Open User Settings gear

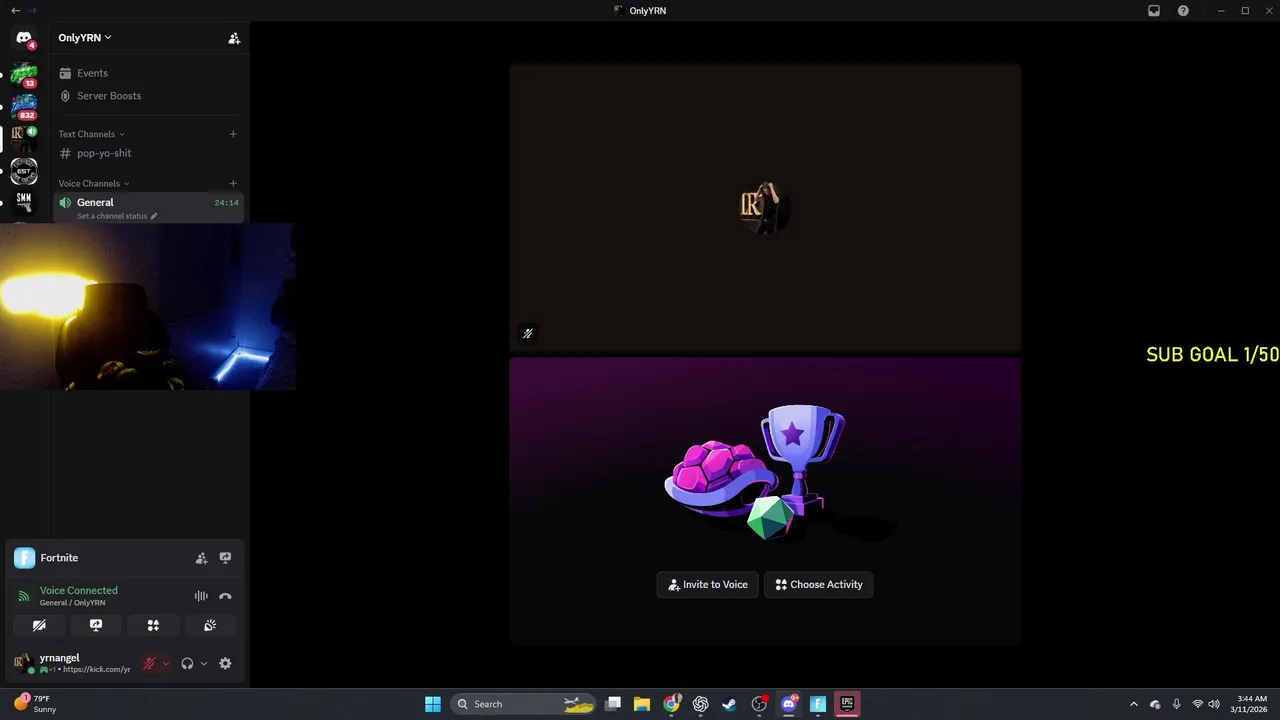(x=225, y=663)
